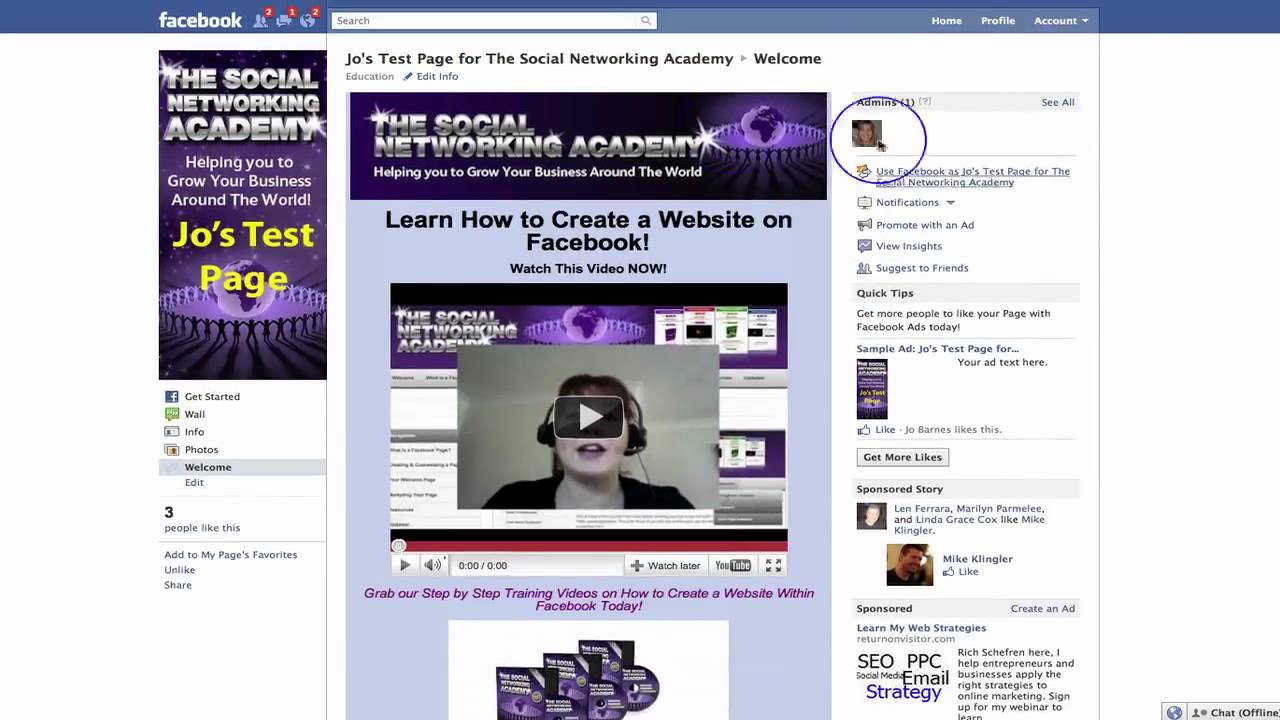Click the play button in video controls

click(x=405, y=565)
